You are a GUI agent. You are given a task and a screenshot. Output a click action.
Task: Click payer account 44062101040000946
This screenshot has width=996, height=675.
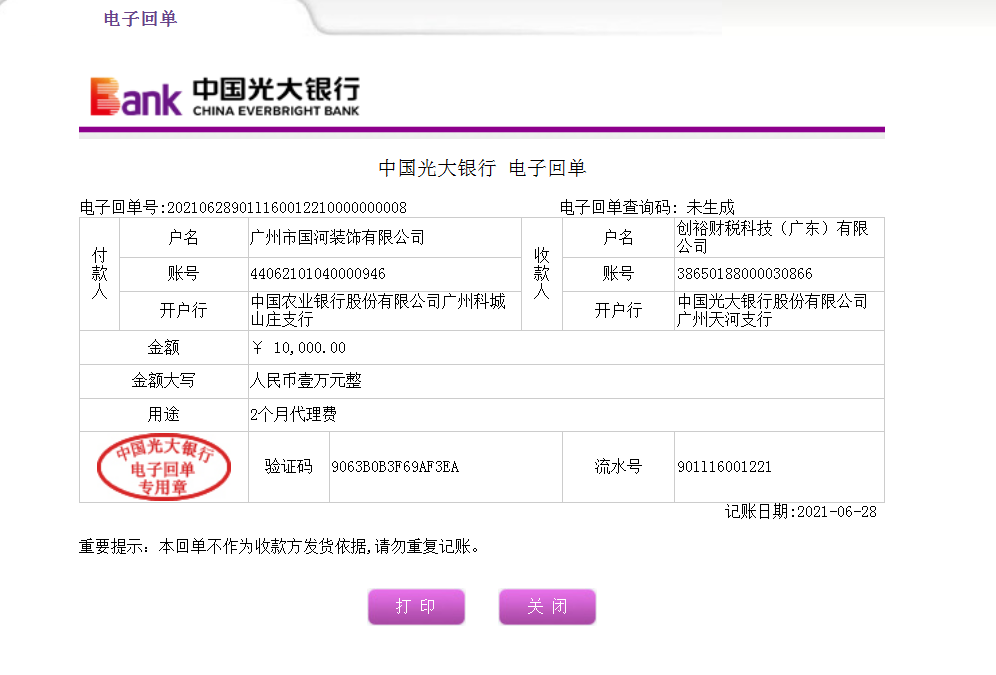coord(318,274)
